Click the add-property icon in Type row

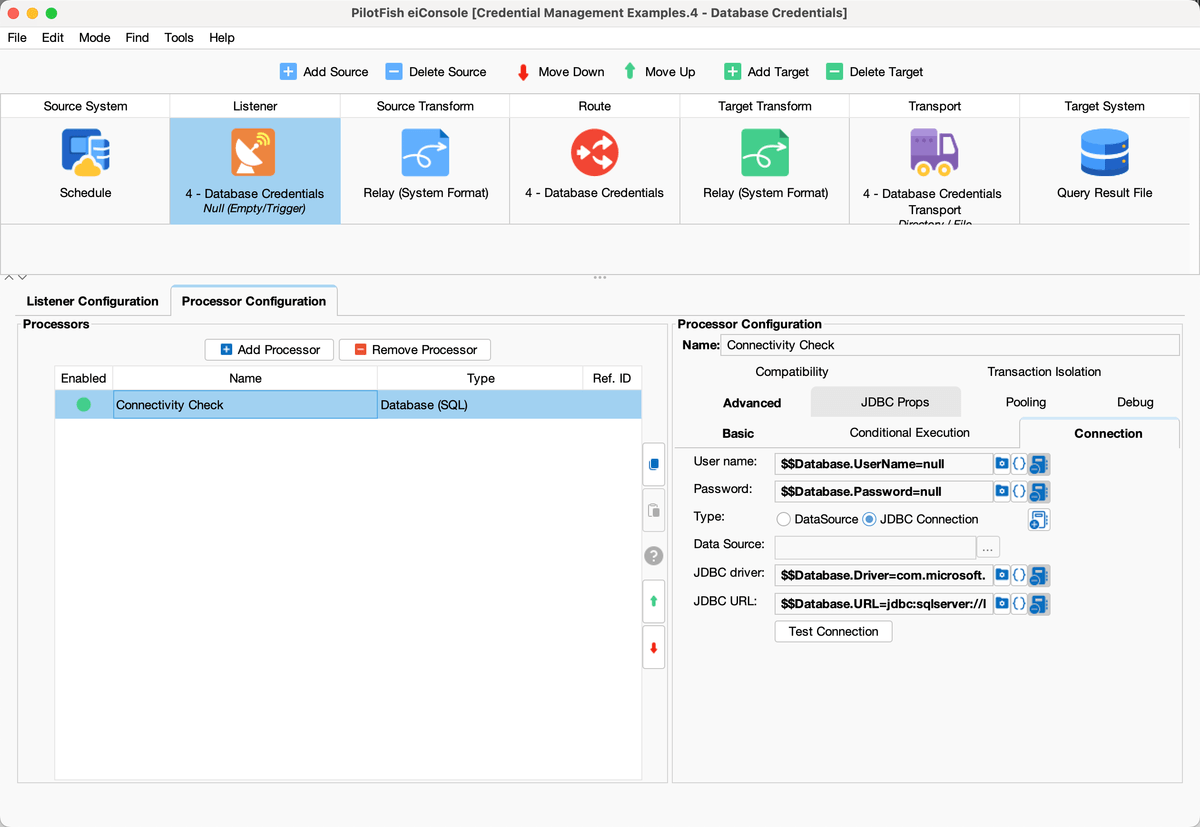[x=1039, y=519]
